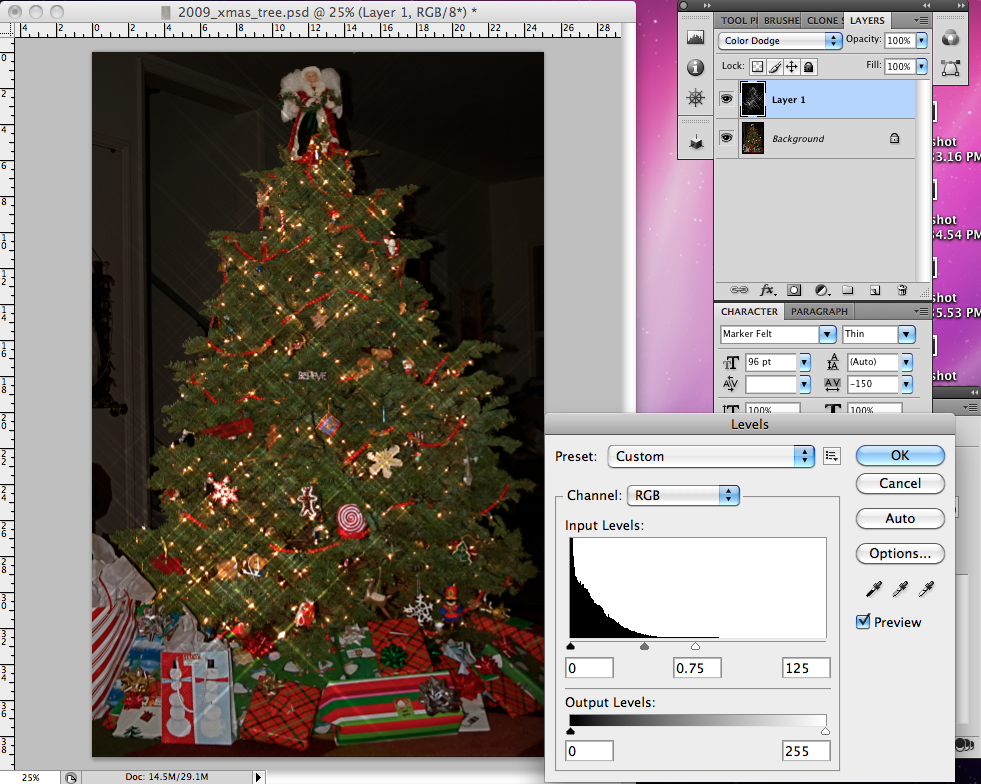Image resolution: width=981 pixels, height=784 pixels.
Task: Add a layer mask to Layer 1
Action: point(794,289)
